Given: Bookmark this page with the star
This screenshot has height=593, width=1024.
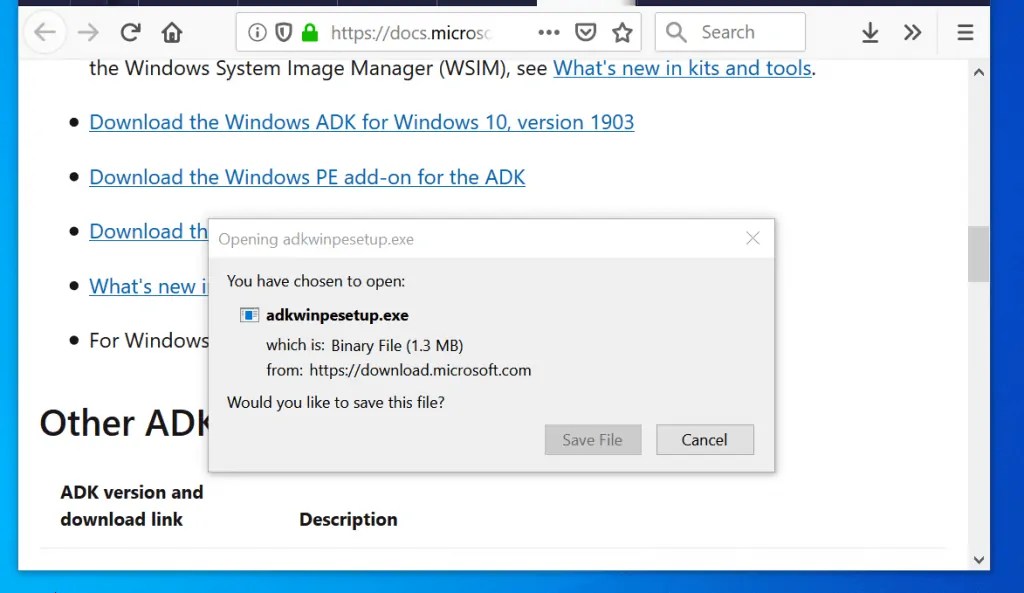Looking at the screenshot, I should (622, 31).
